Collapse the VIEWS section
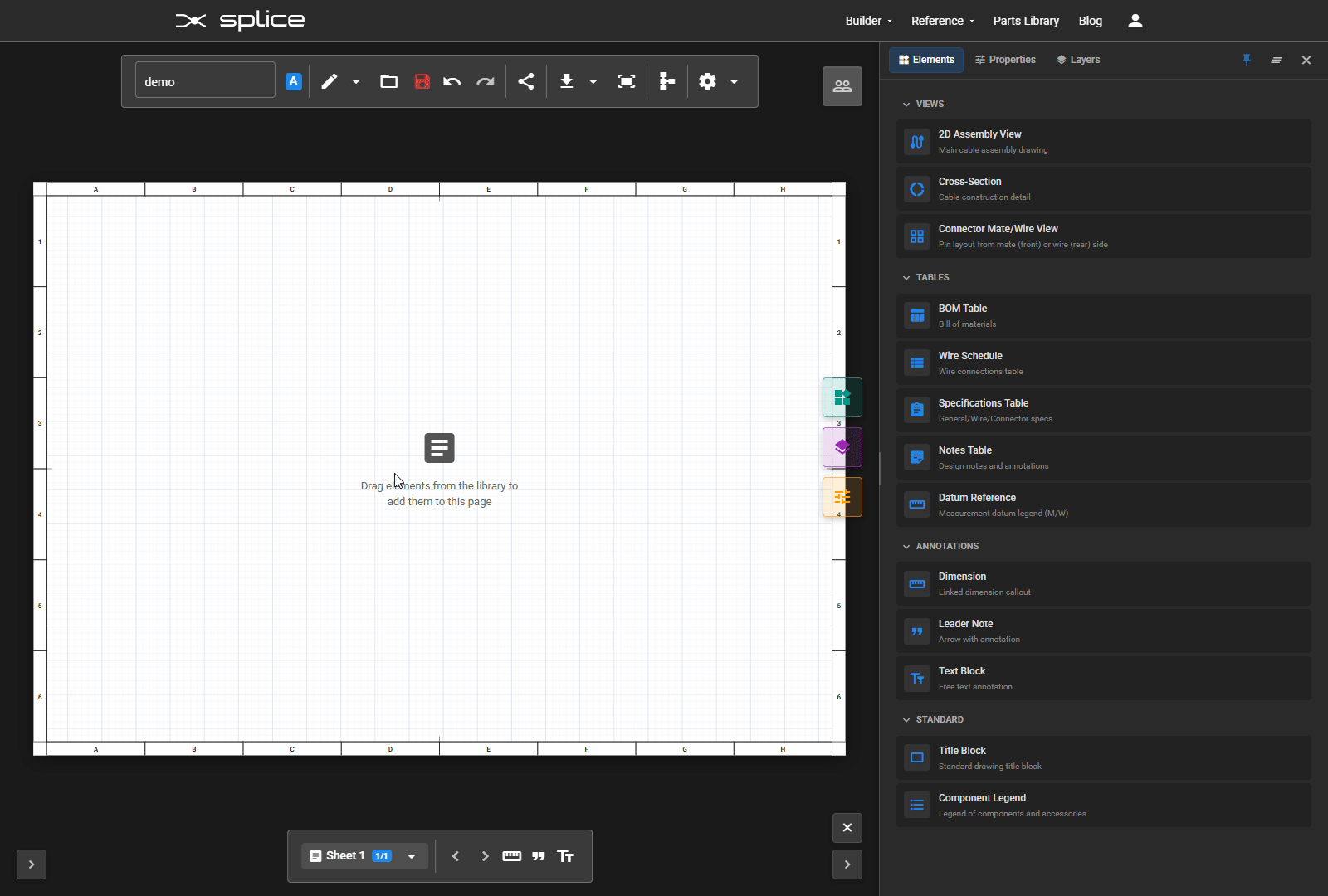The width and height of the screenshot is (1328, 896). tap(907, 104)
